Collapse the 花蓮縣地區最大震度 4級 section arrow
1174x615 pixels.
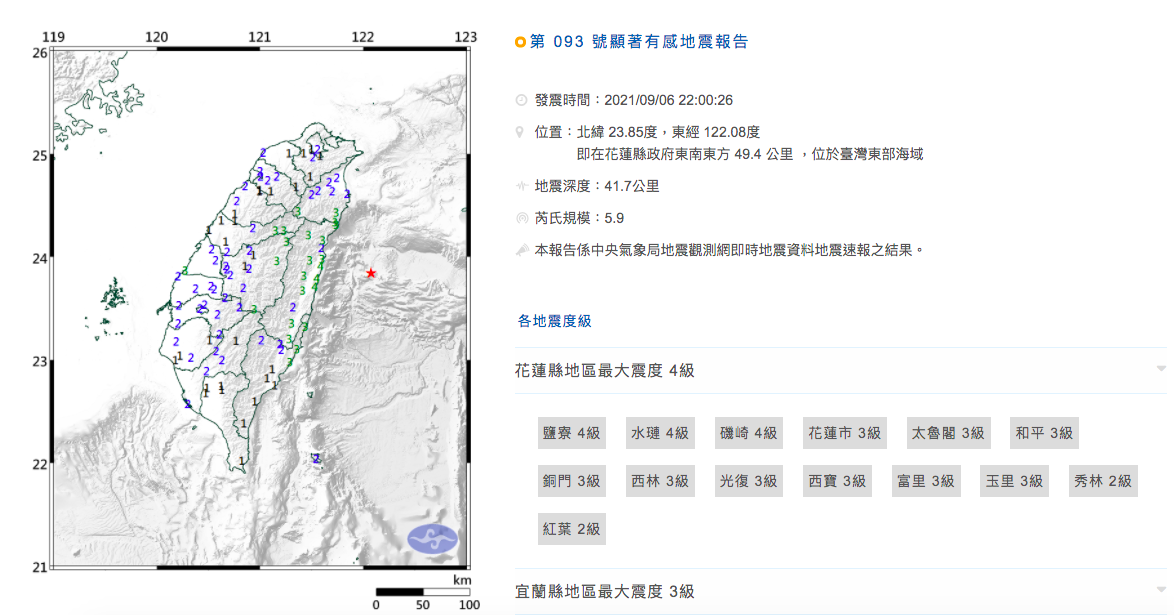pos(1160,370)
